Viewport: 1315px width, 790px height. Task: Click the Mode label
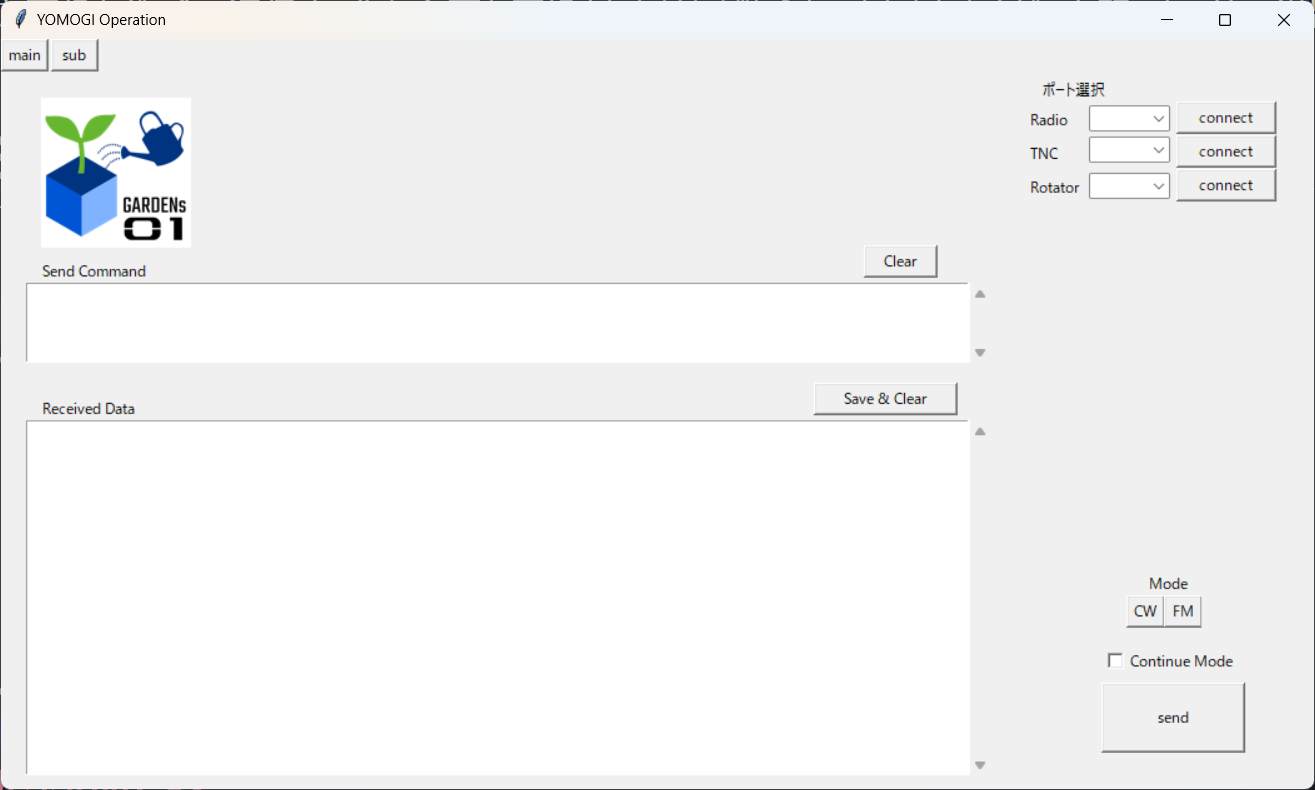pos(1168,583)
